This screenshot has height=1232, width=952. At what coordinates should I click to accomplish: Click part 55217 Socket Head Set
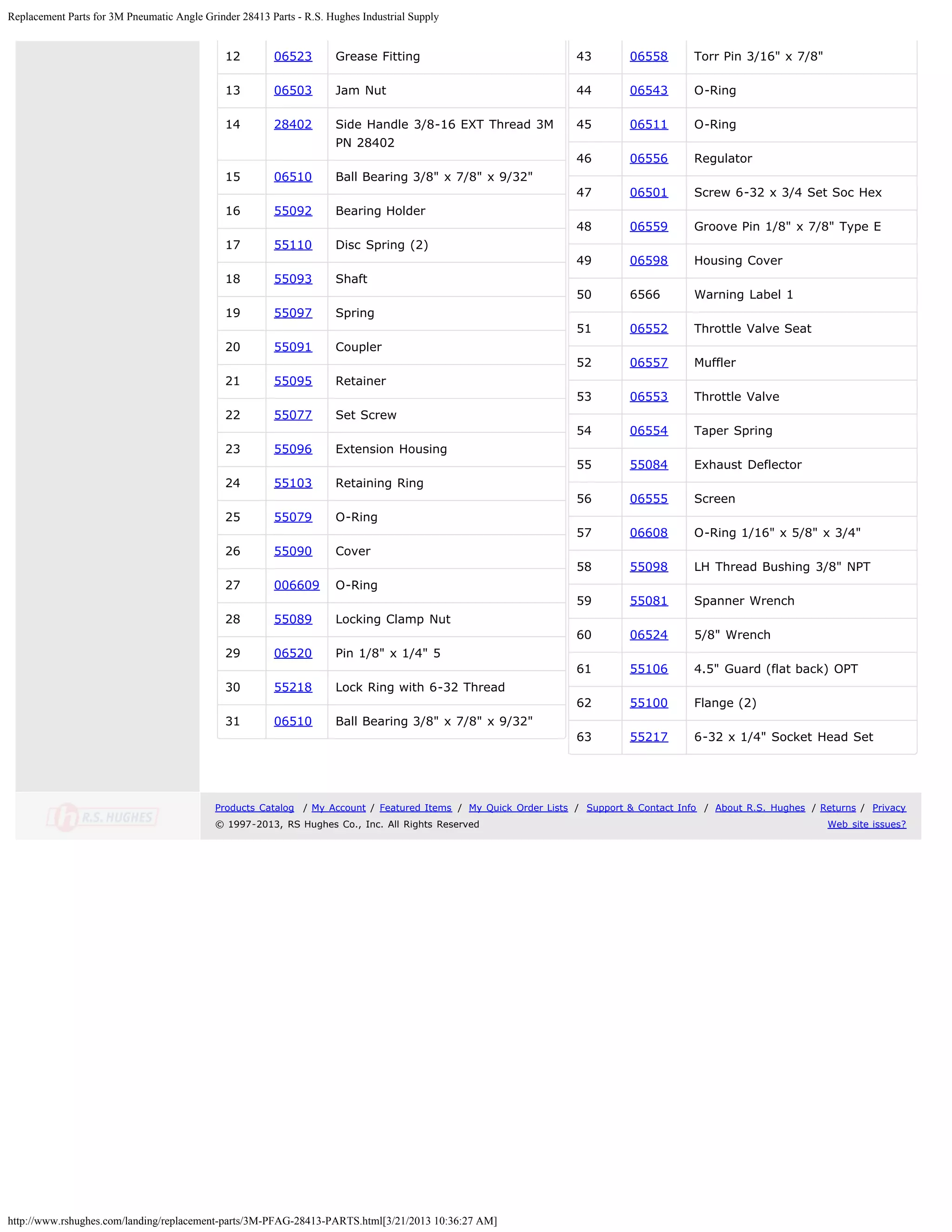(x=648, y=737)
